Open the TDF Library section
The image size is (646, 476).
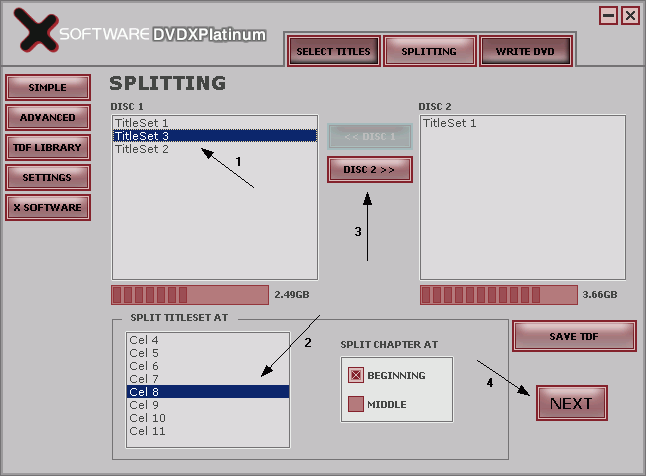[47, 147]
